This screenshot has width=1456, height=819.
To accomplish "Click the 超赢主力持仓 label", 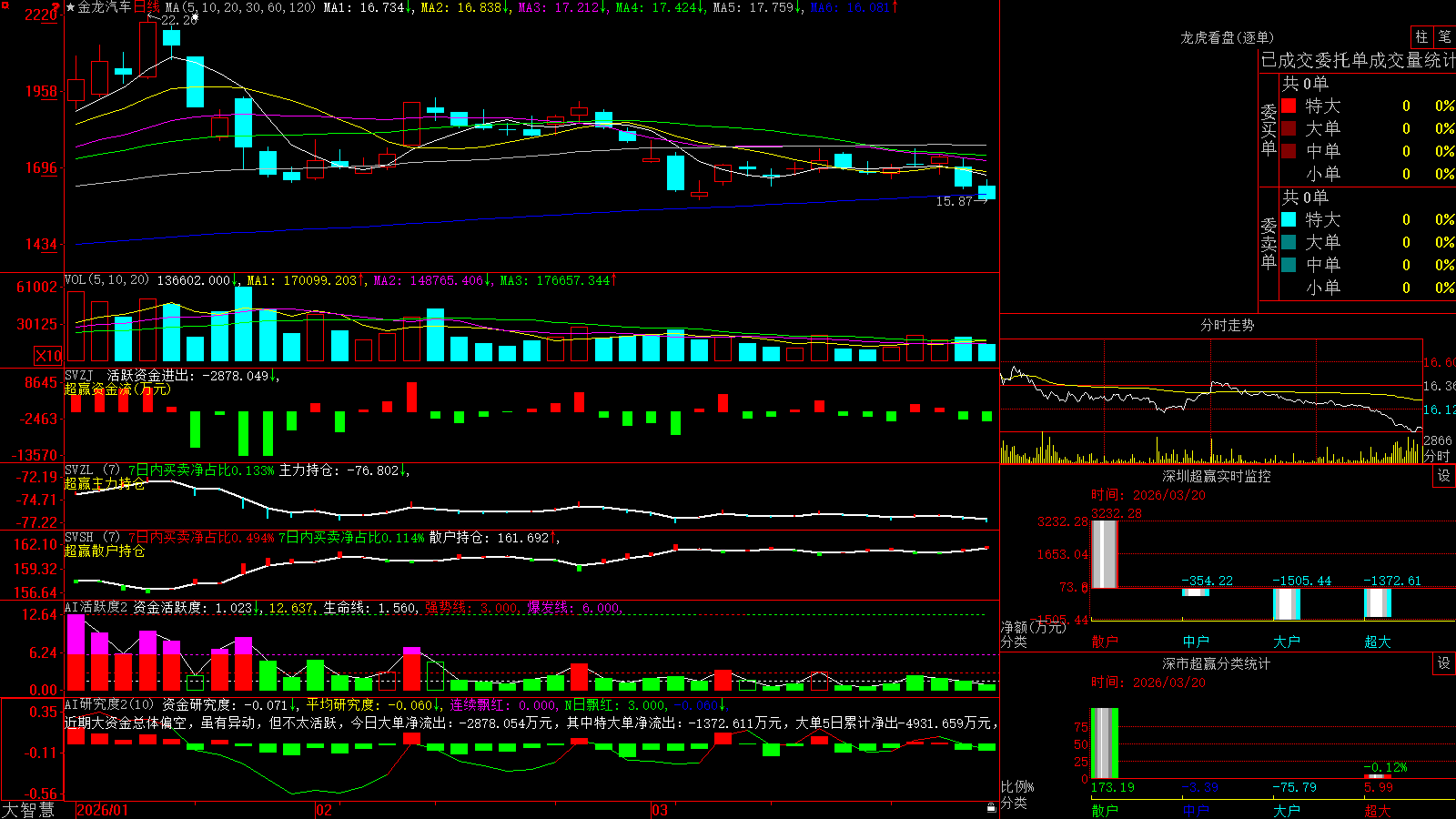I will (x=105, y=483).
